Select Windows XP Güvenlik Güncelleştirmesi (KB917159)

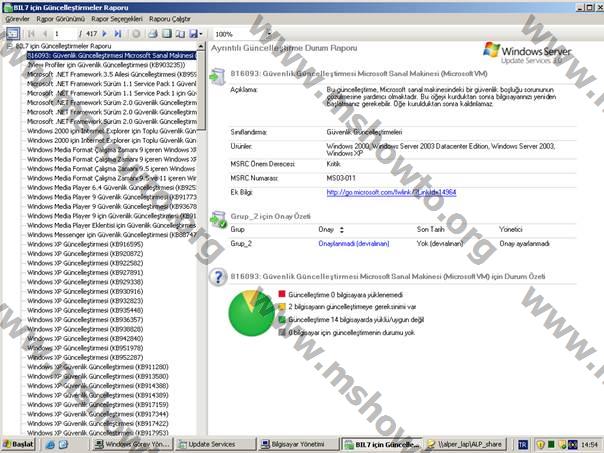97,404
